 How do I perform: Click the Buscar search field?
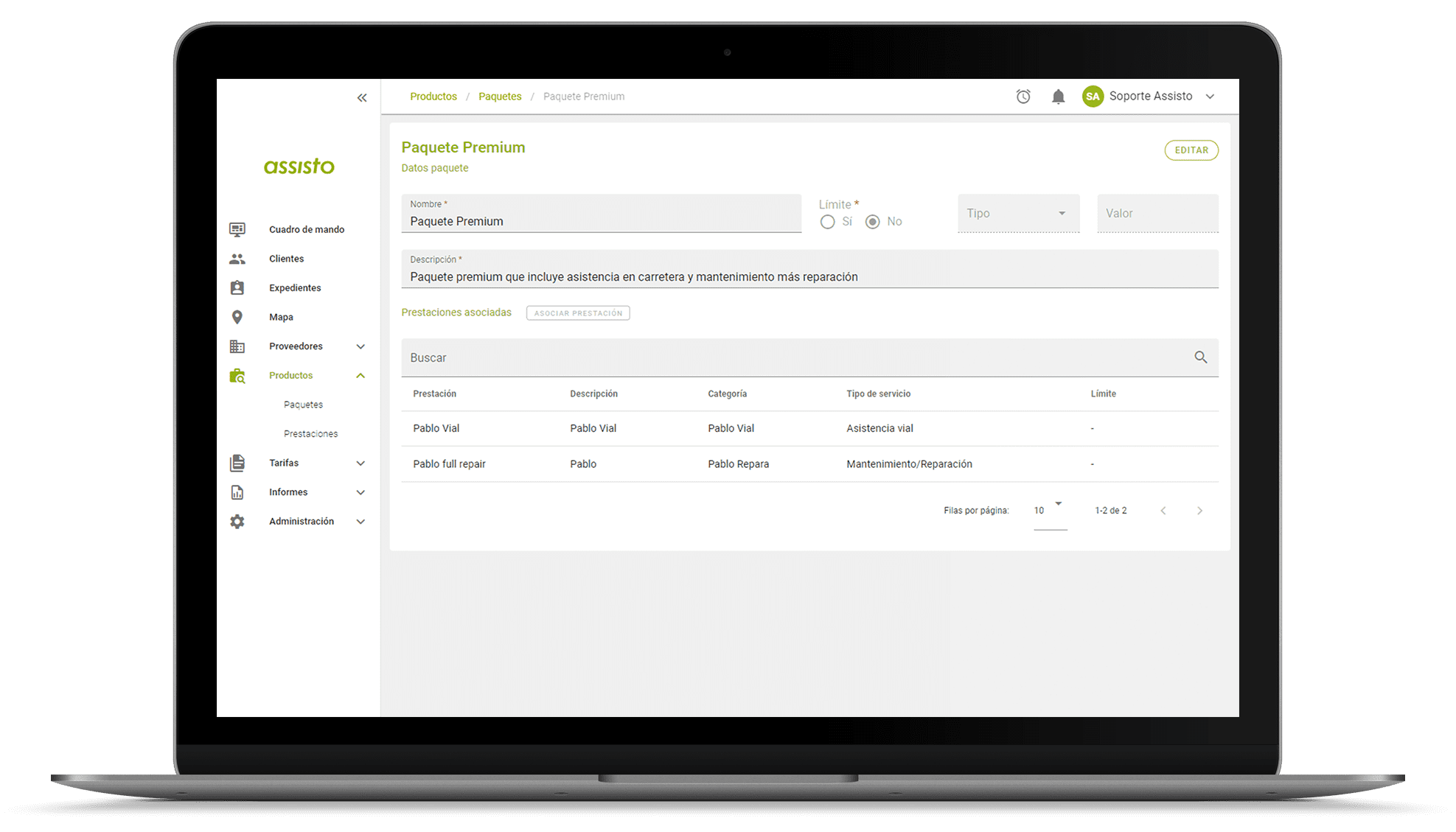click(x=796, y=357)
